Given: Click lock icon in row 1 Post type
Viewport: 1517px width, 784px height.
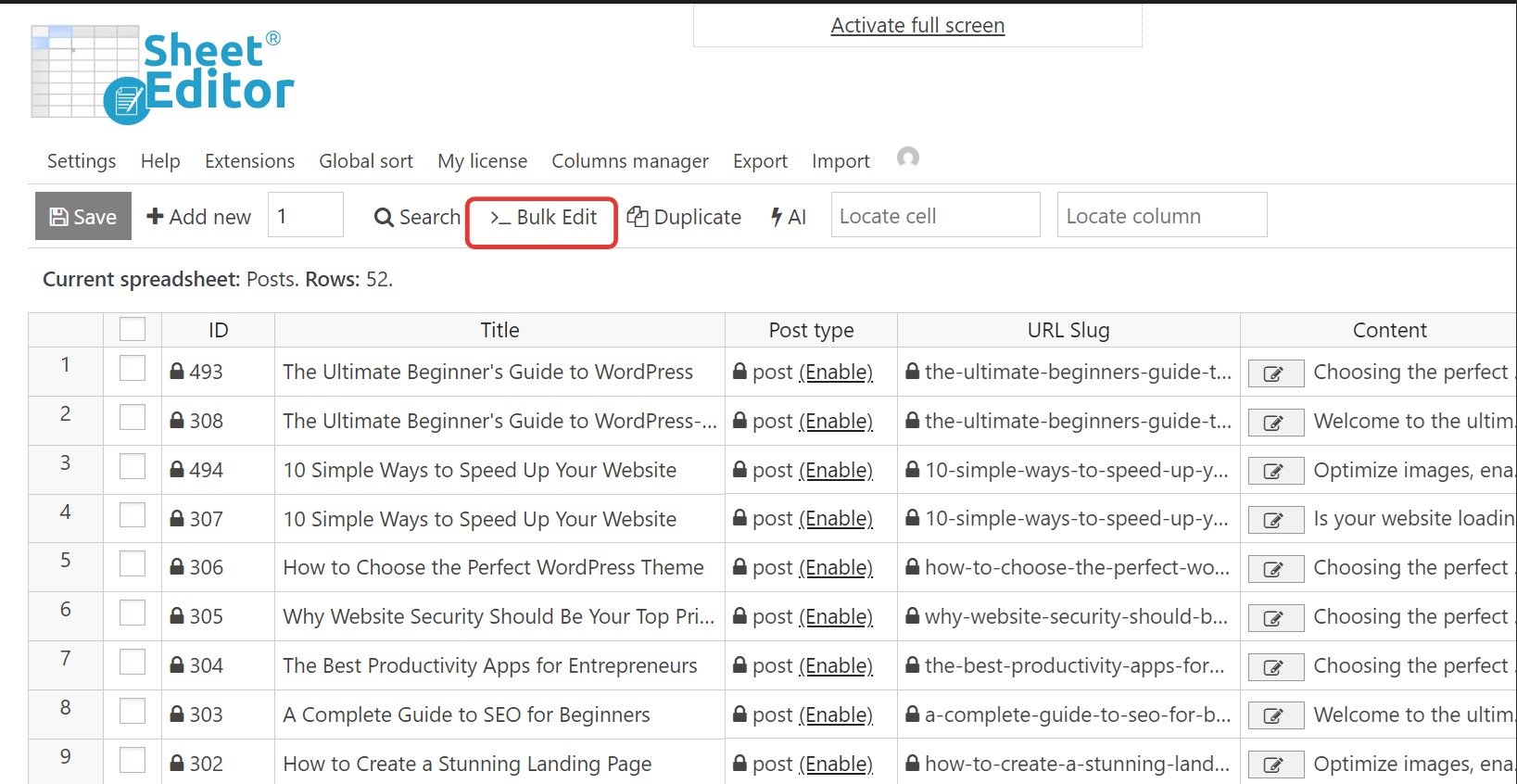Looking at the screenshot, I should click(x=740, y=371).
